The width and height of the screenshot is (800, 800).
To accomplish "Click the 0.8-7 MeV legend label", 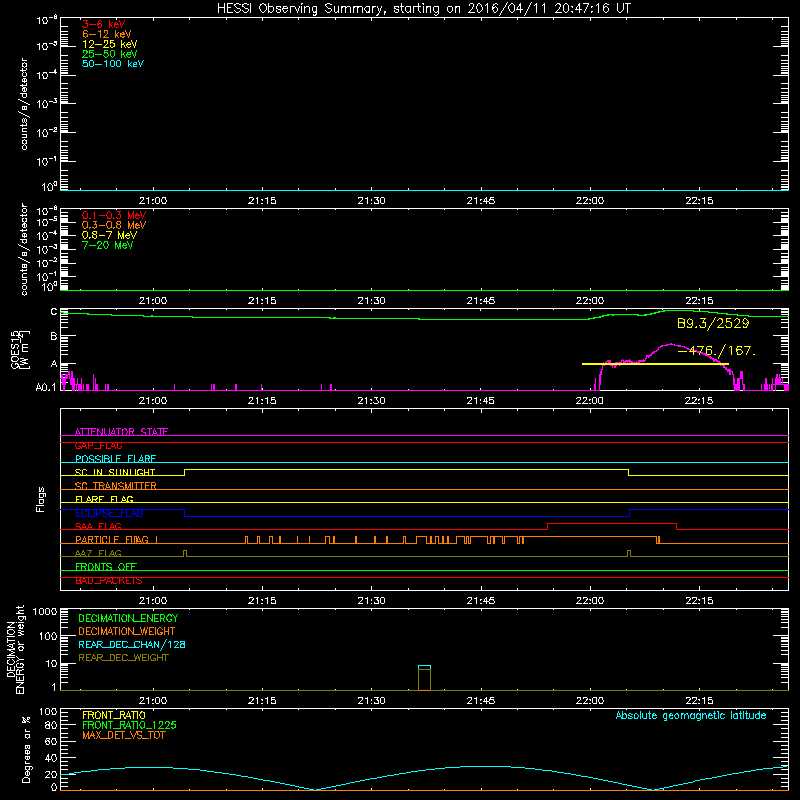I will [109, 235].
